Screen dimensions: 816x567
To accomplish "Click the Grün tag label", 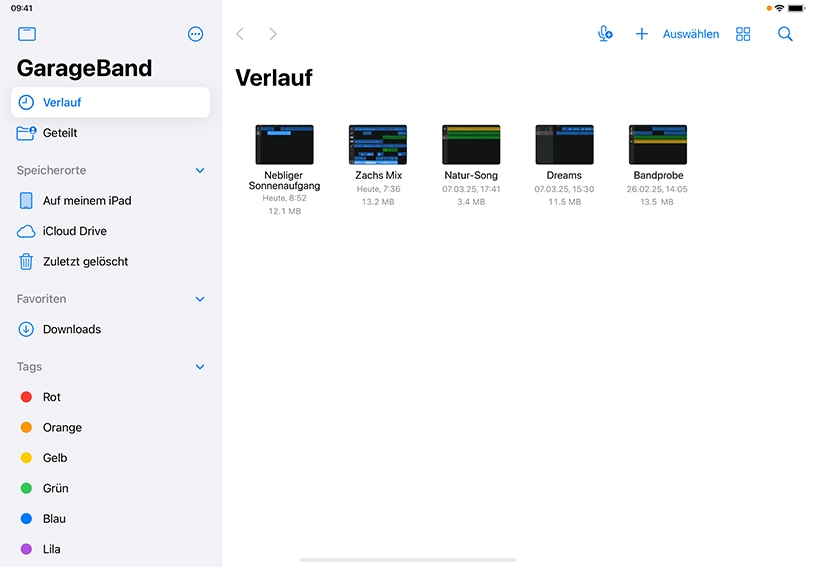I will tap(56, 488).
